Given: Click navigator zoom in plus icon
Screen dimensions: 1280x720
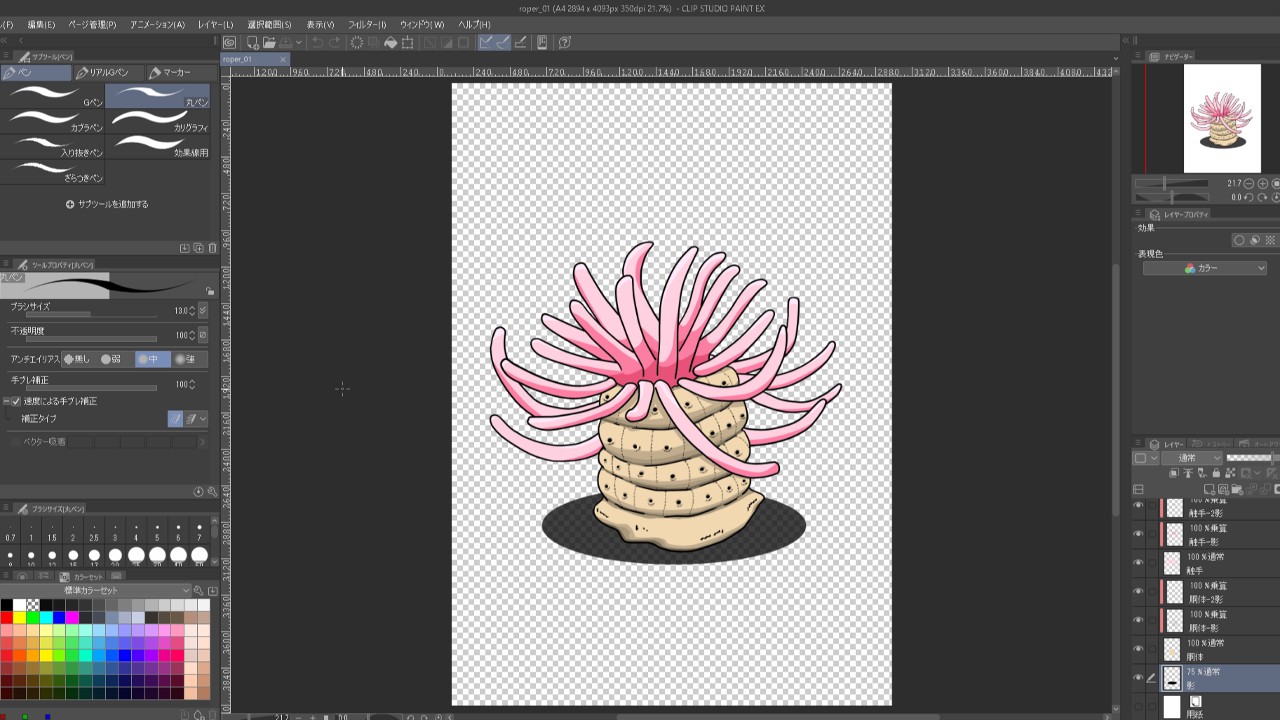Looking at the screenshot, I should click(1263, 184).
